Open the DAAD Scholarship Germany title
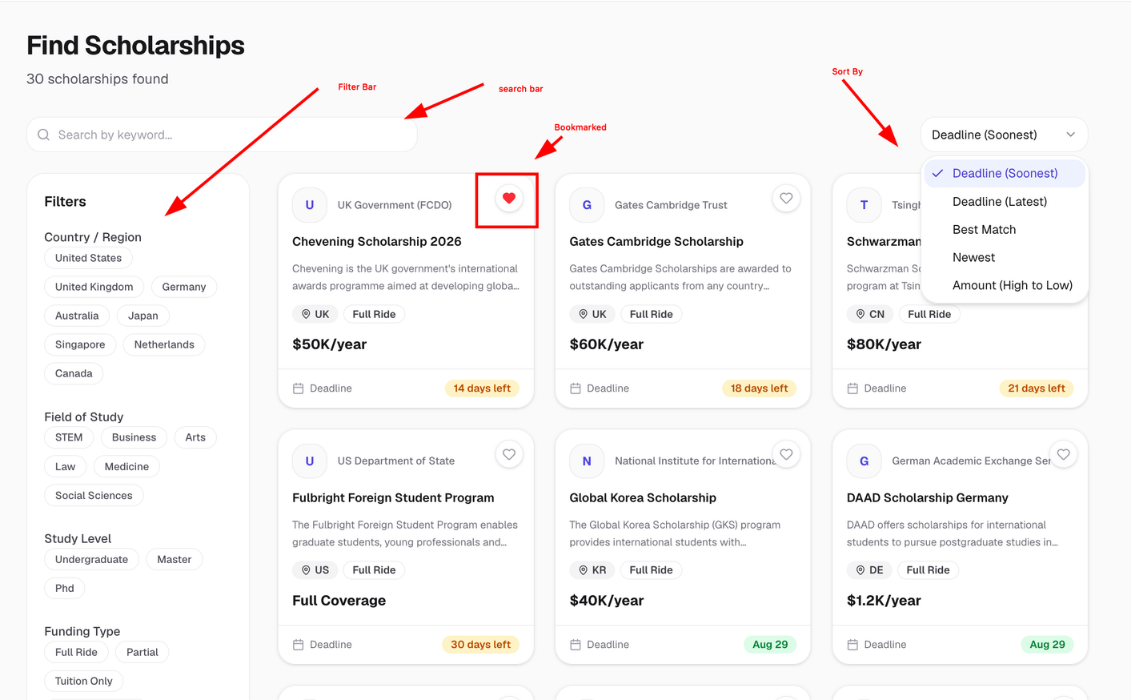This screenshot has height=700, width=1132. 928,498
